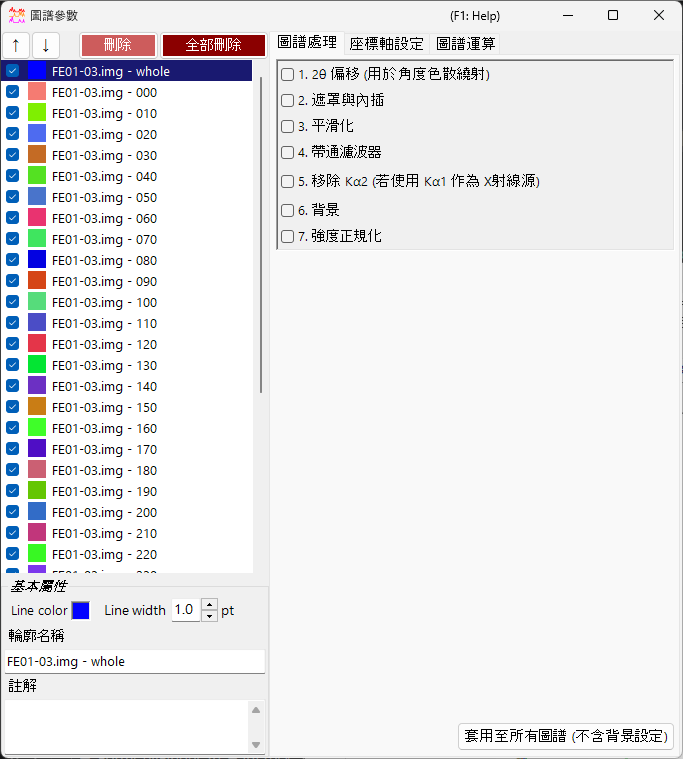Click the 圖譜參數 window app icon

(17, 15)
